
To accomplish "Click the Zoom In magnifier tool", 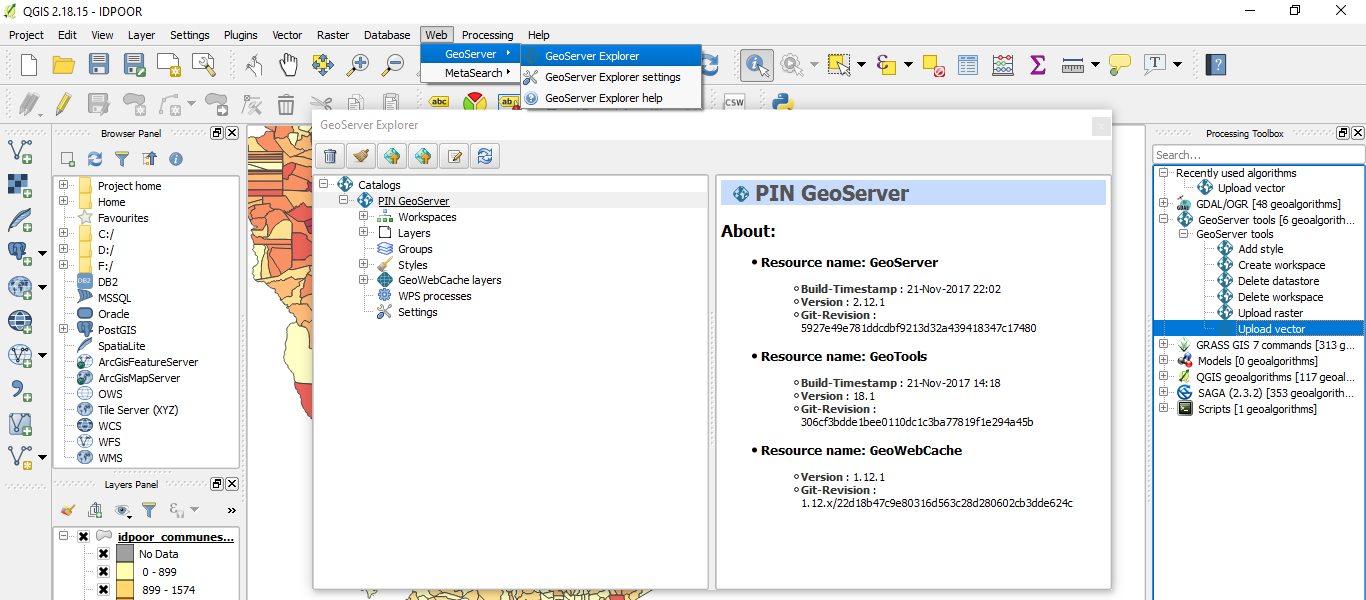I will click(x=358, y=65).
